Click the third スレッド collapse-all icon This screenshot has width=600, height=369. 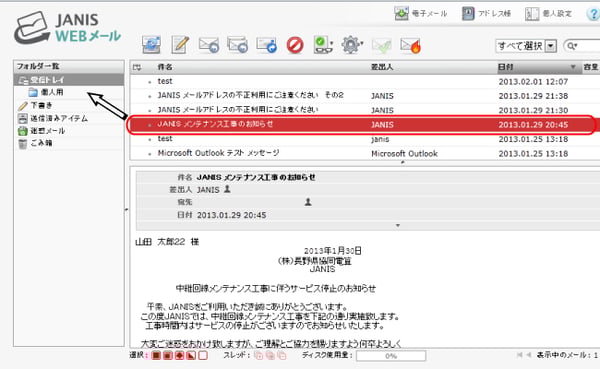(282, 356)
